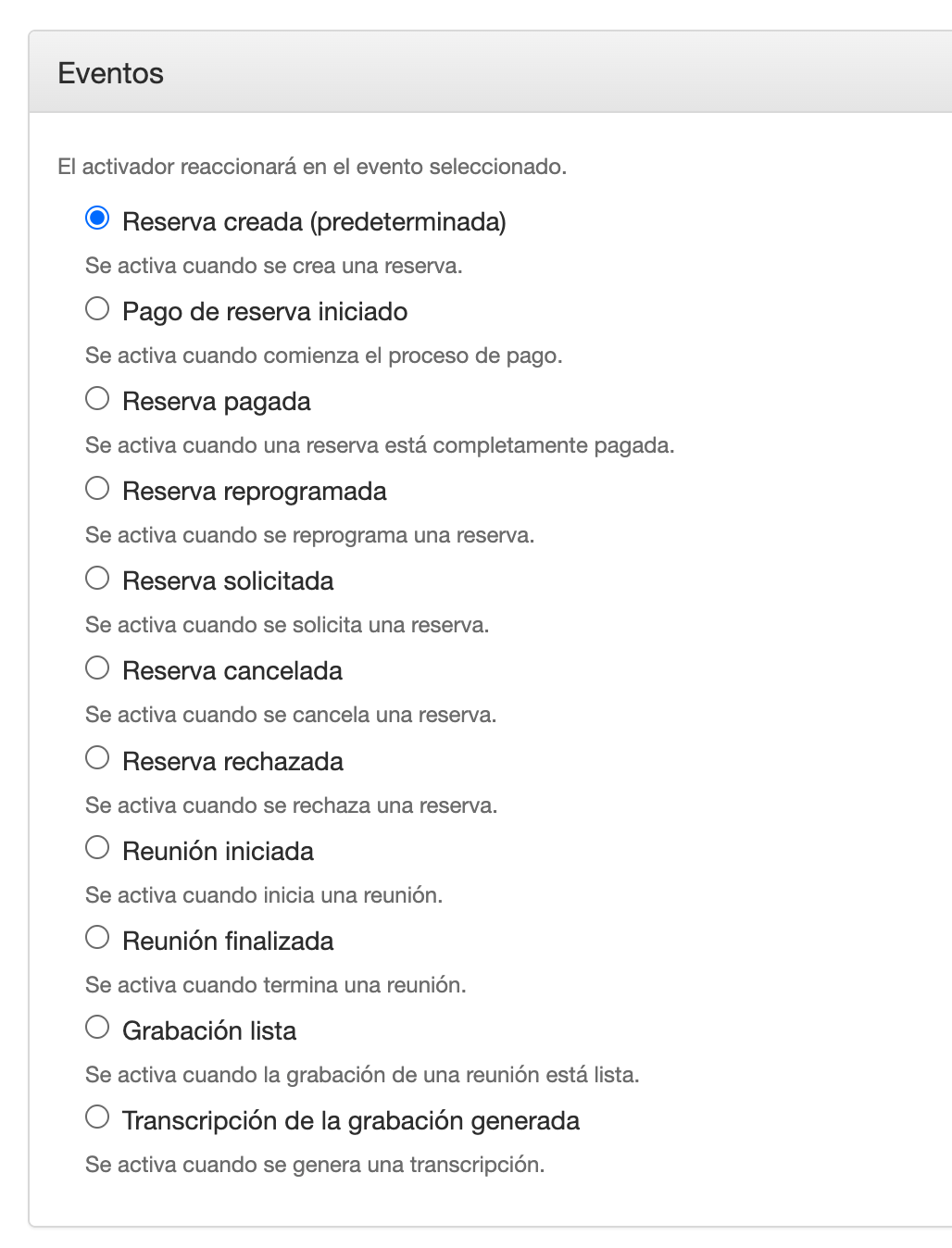The image size is (952, 1248).
Task: Click description 'Se activa cuando inicia una reunión'
Action: click(x=264, y=895)
